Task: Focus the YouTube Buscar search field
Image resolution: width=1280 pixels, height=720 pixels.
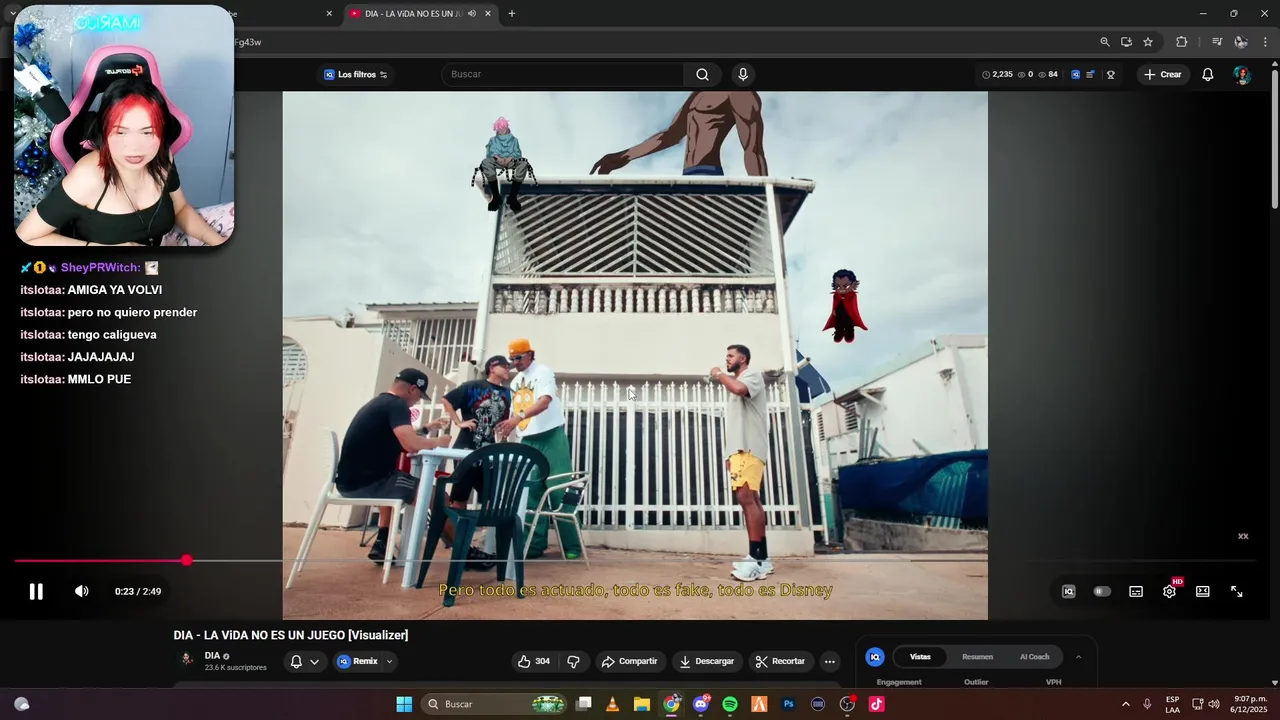Action: (563, 74)
